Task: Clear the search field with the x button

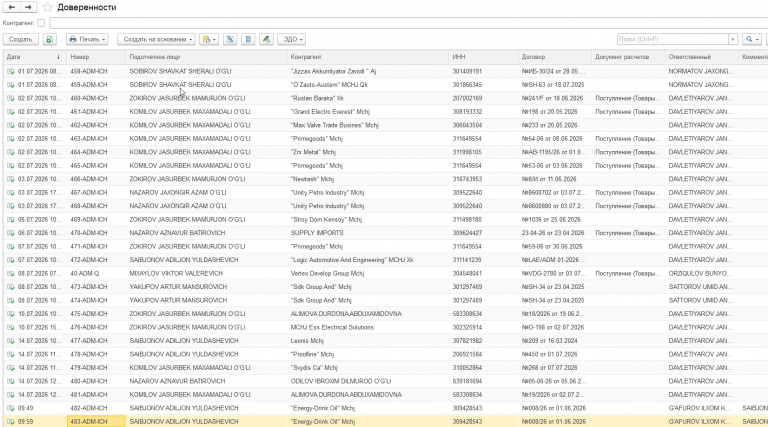Action: [x=733, y=39]
